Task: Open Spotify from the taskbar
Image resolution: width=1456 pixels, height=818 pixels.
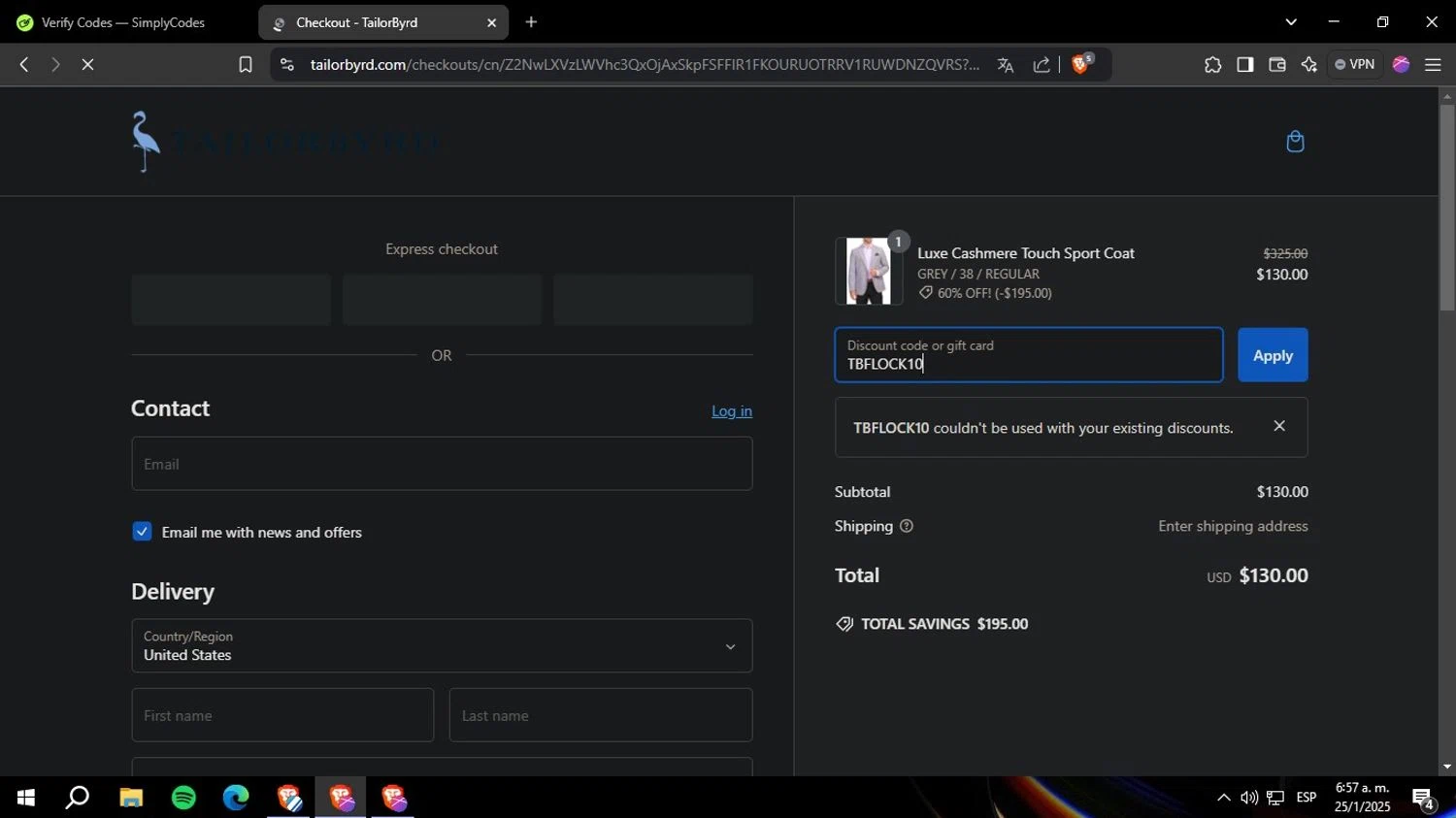Action: (183, 798)
